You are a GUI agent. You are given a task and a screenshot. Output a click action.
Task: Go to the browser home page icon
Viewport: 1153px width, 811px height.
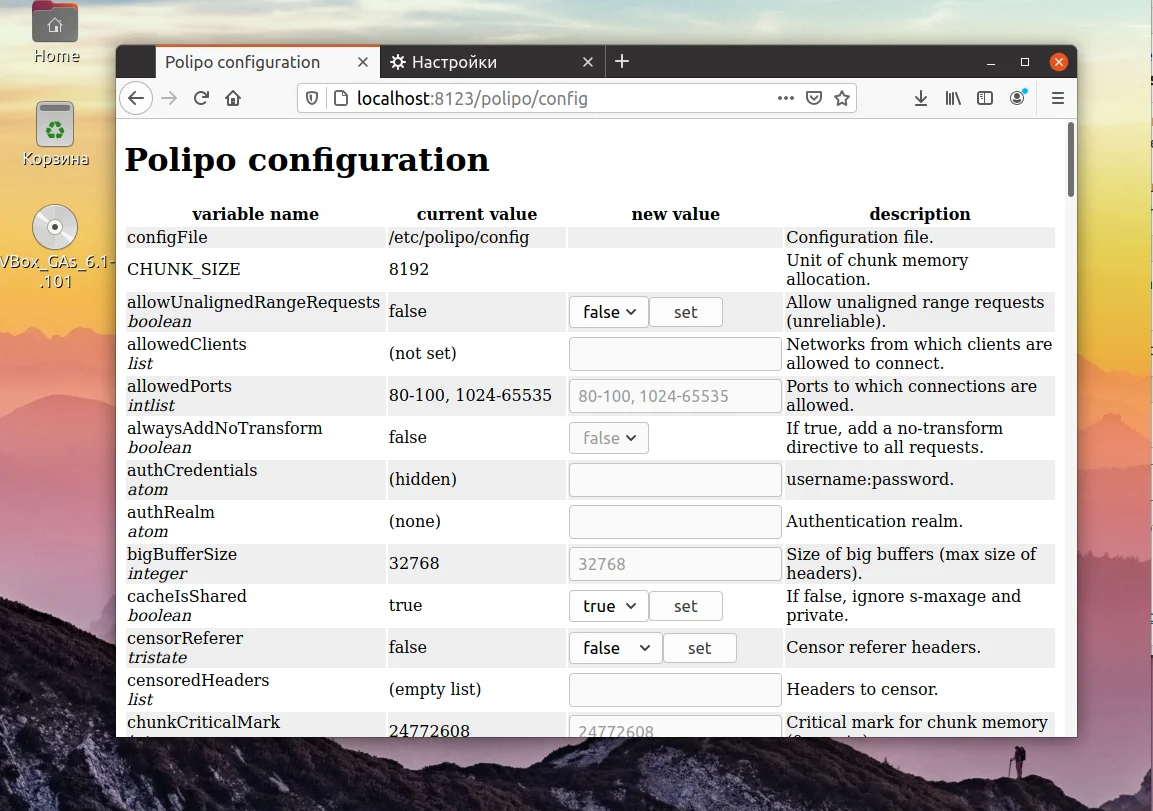click(x=233, y=98)
